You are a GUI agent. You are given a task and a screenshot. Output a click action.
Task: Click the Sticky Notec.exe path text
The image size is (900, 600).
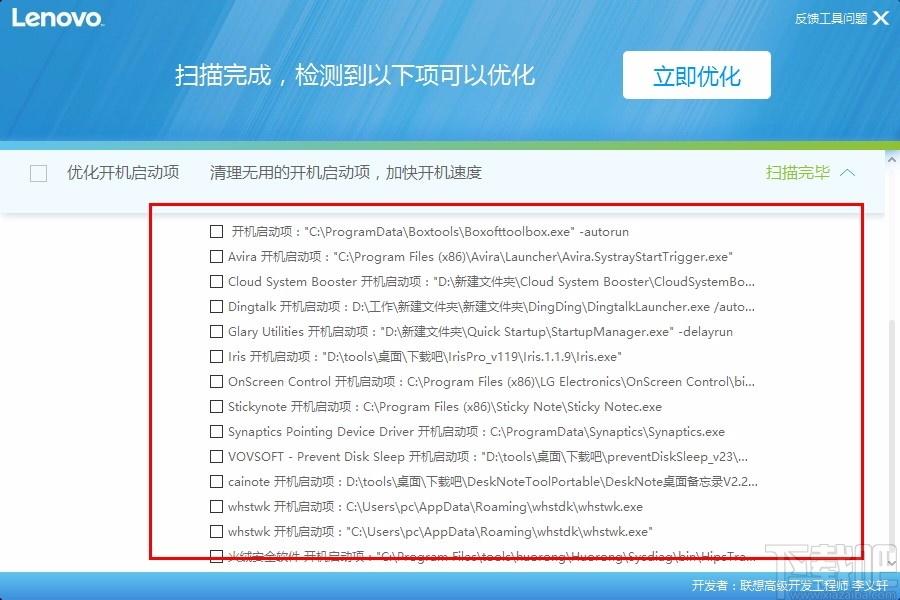point(513,407)
